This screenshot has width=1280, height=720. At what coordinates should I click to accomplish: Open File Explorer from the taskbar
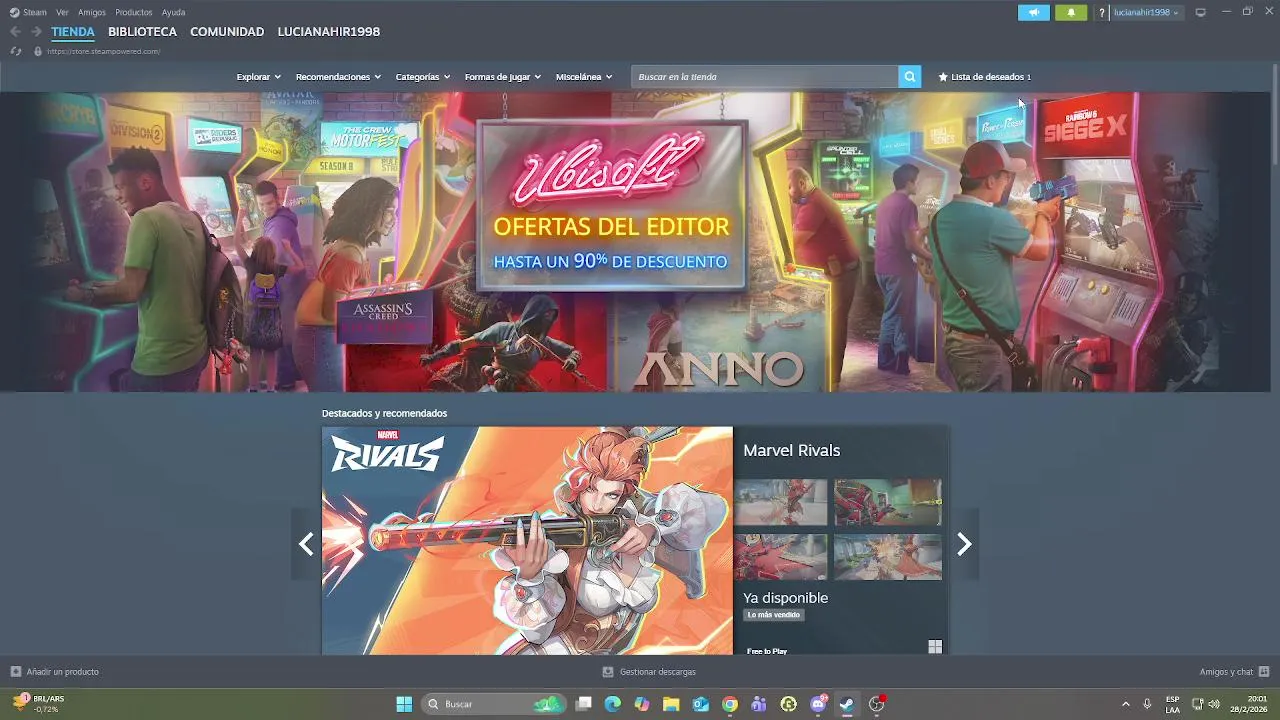coord(672,704)
